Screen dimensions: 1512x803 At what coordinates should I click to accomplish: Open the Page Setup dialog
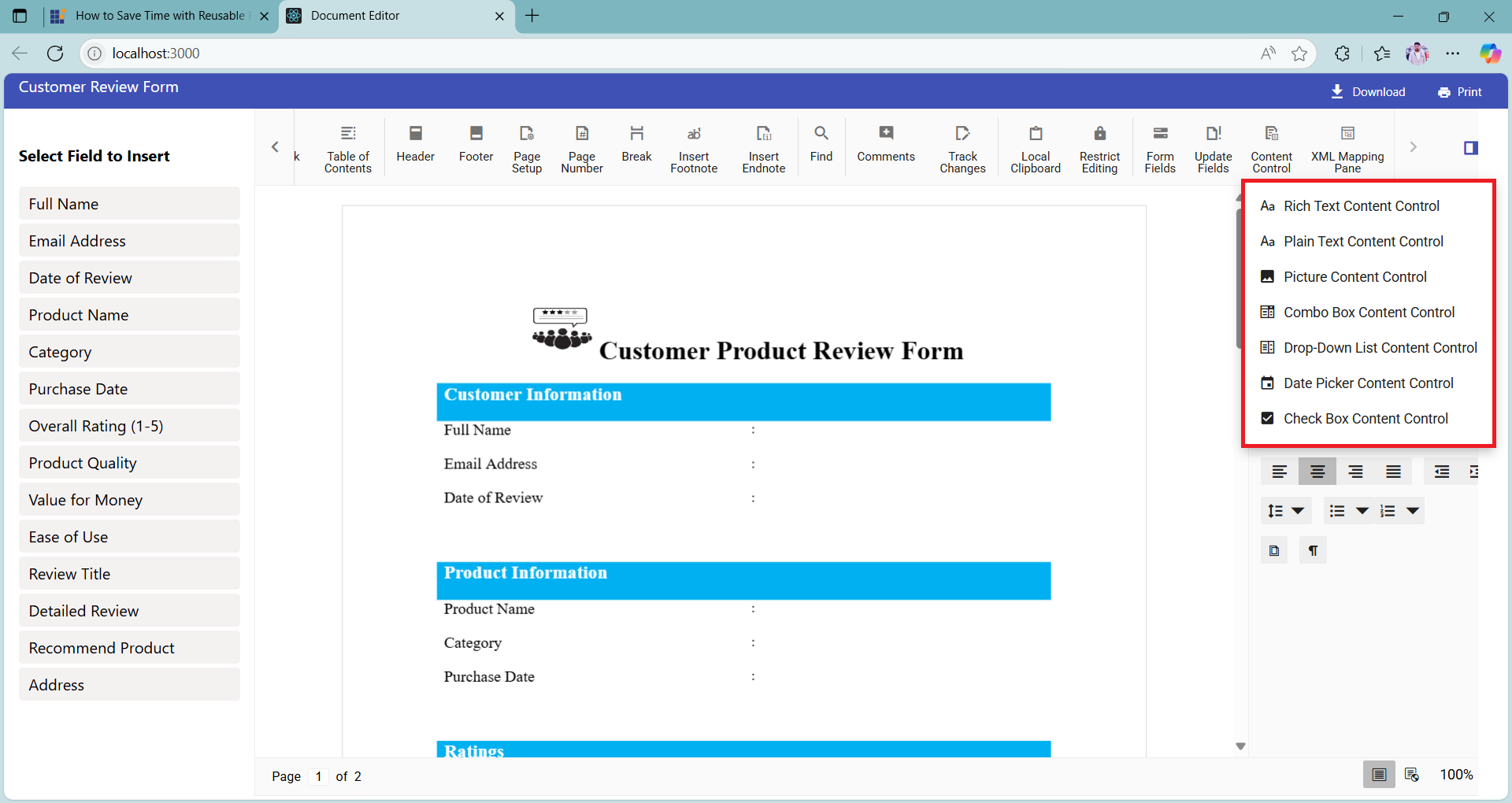click(526, 146)
